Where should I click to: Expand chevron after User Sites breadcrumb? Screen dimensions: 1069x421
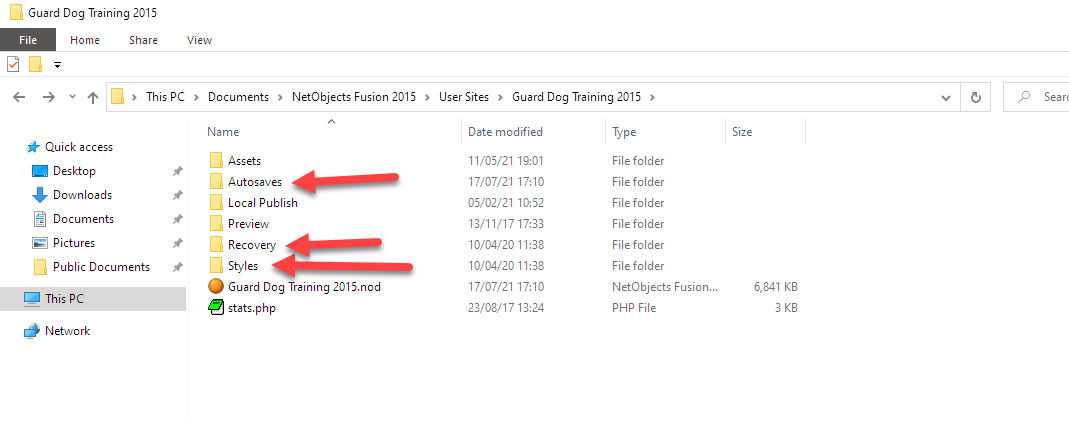click(501, 97)
